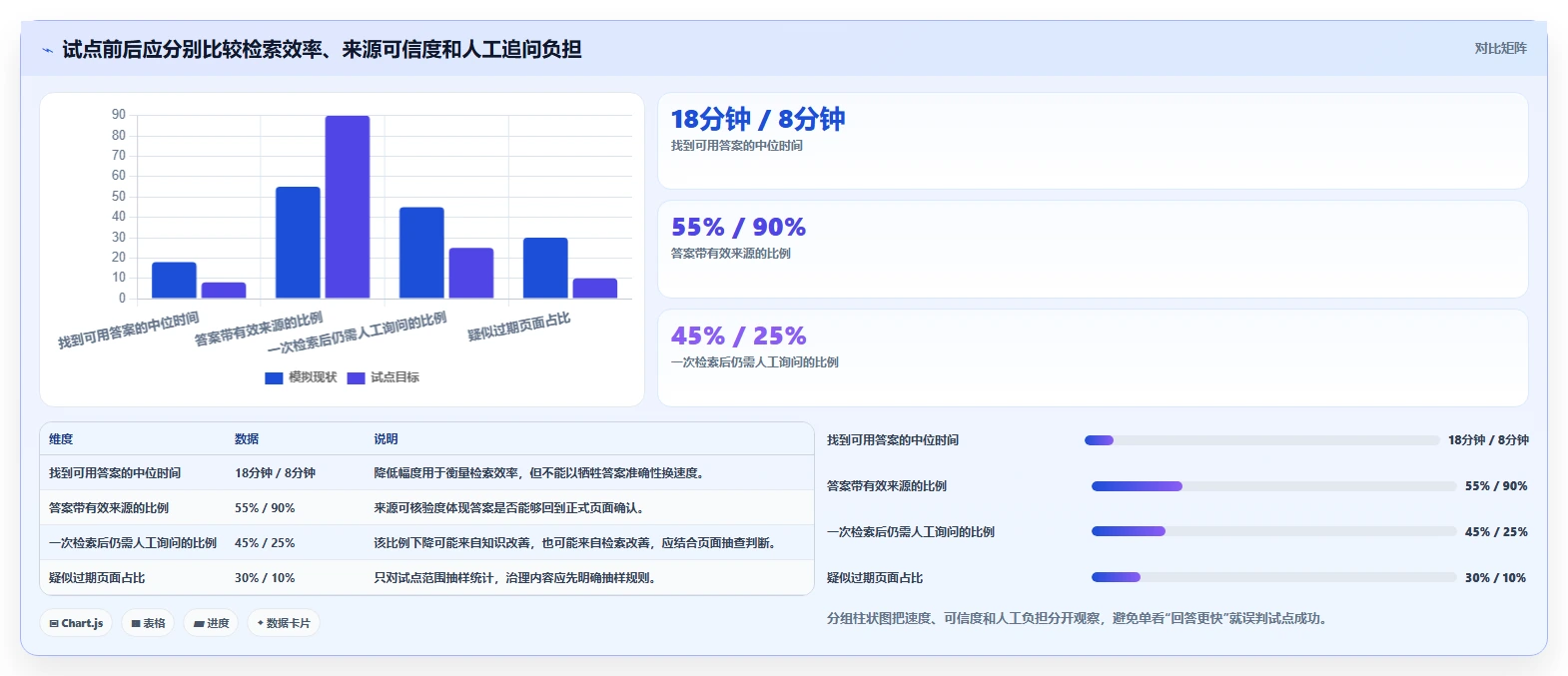This screenshot has width=1568, height=676.
Task: Click the 数据卡片 chip
Action: 284,623
